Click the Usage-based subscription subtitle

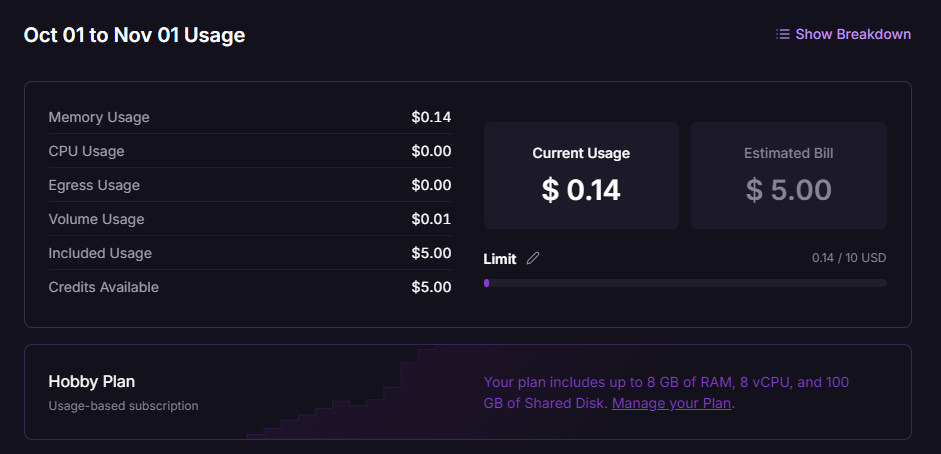(x=123, y=406)
